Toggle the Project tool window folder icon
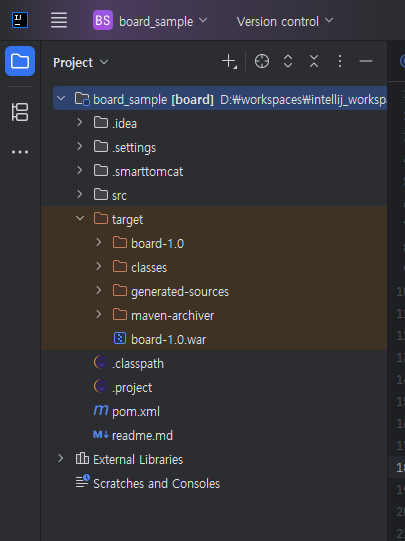The image size is (405, 541). click(x=20, y=61)
